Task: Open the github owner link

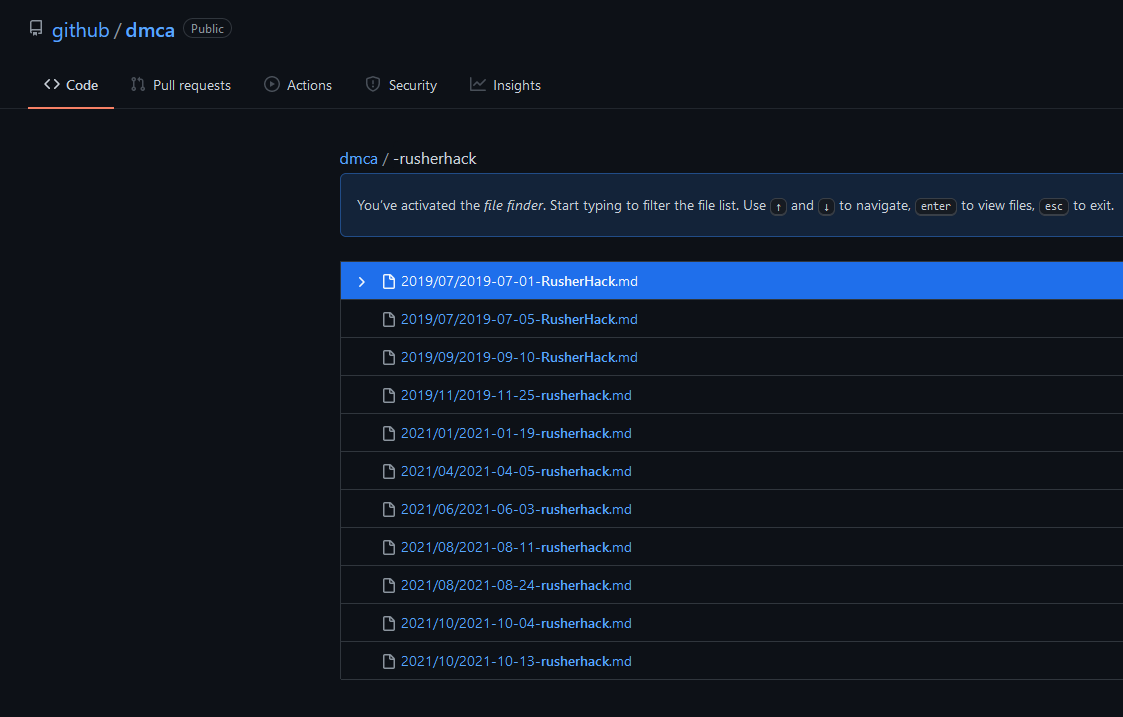Action: (80, 30)
